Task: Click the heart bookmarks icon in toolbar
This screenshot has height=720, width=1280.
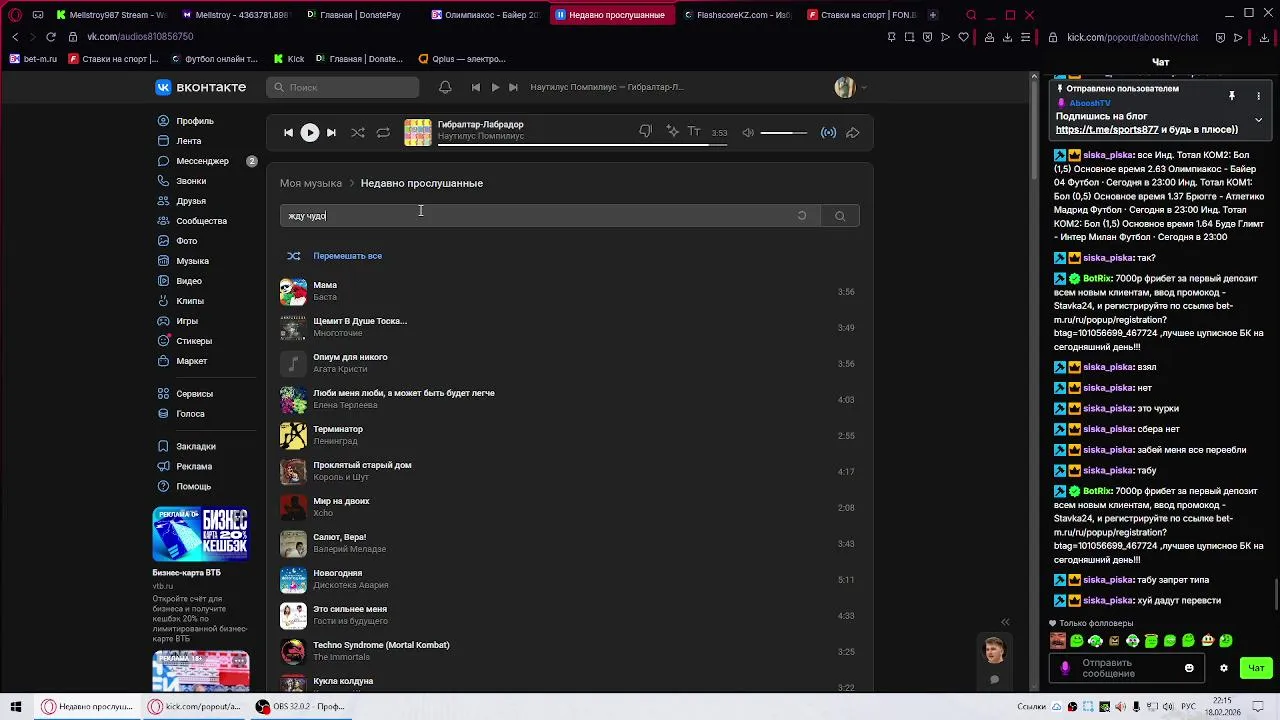Action: point(964,37)
